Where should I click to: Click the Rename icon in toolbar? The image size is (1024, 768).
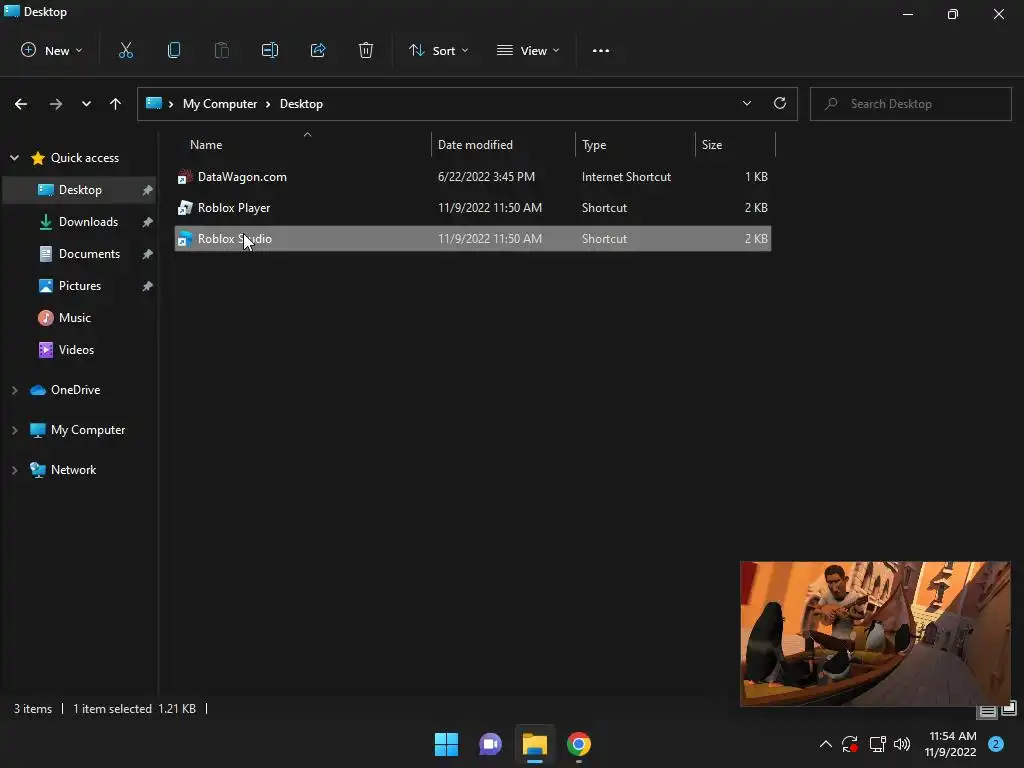(270, 50)
